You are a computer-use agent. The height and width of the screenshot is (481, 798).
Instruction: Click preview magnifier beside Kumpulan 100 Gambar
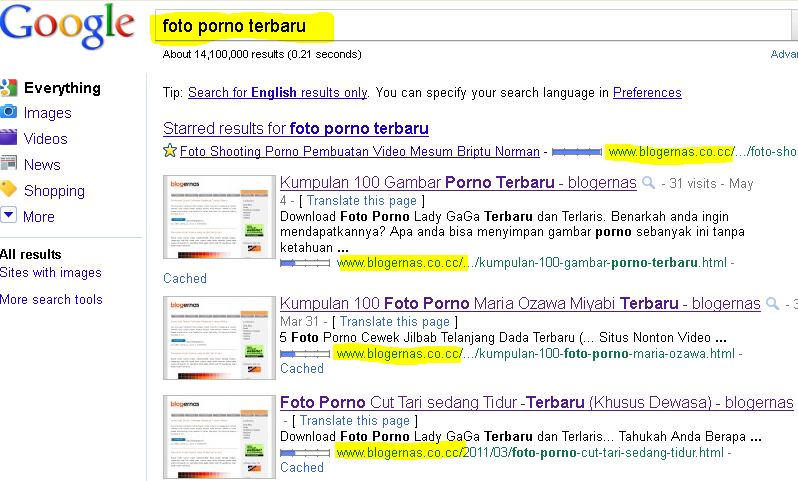tap(648, 183)
